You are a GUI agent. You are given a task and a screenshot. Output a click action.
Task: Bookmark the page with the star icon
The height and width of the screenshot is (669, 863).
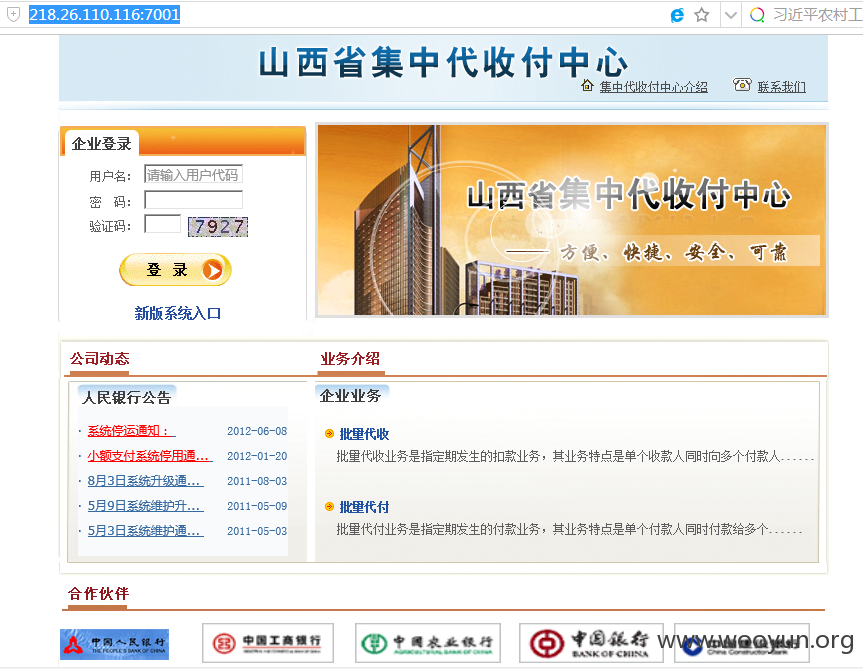click(x=702, y=15)
